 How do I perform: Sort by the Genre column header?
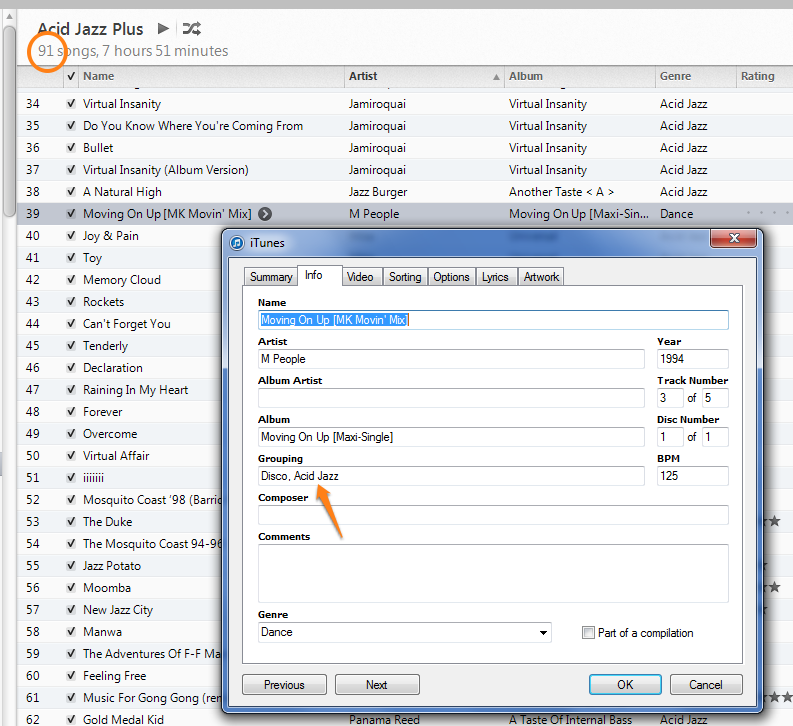[x=695, y=76]
